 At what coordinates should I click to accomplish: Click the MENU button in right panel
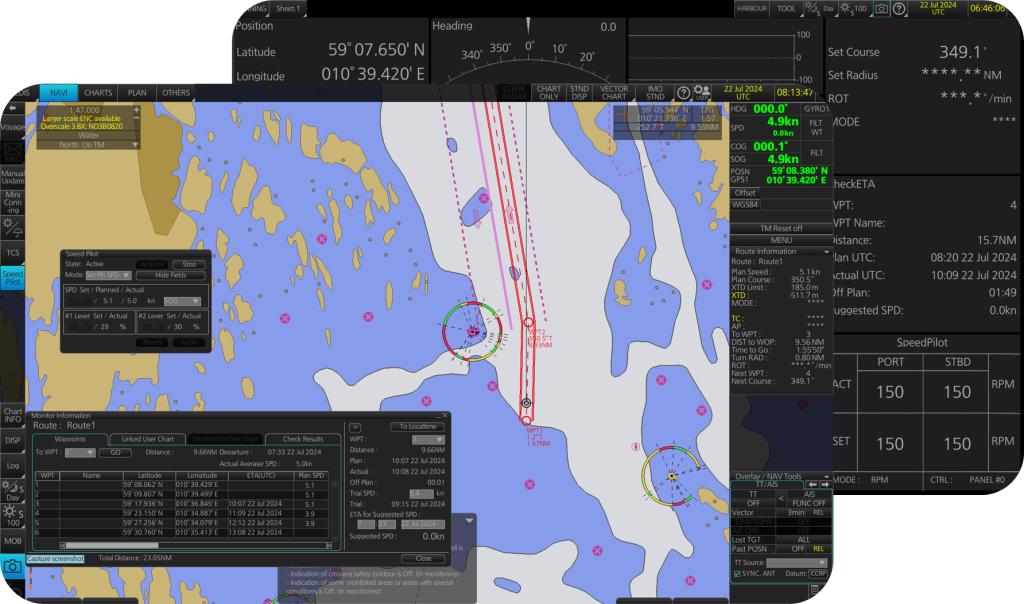pos(781,240)
